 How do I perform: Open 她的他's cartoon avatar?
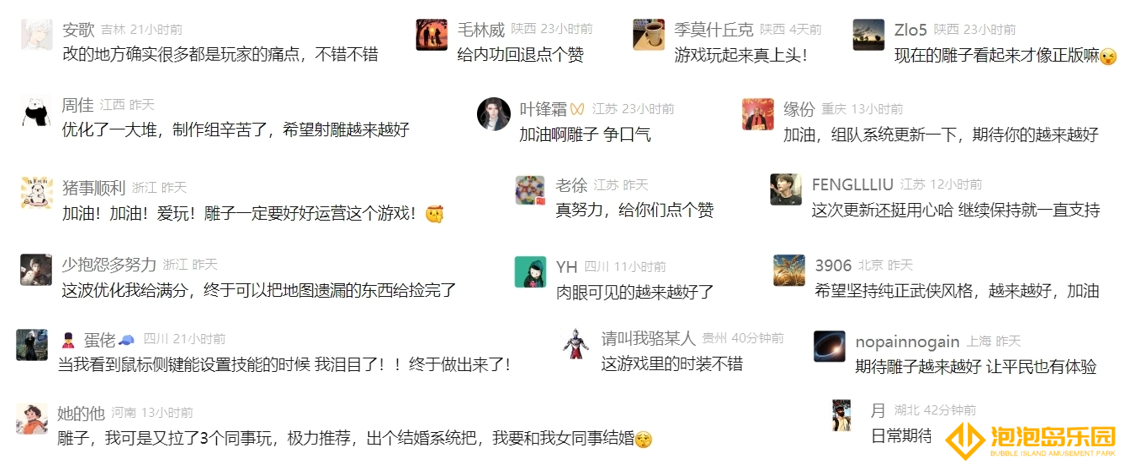[x=32, y=419]
